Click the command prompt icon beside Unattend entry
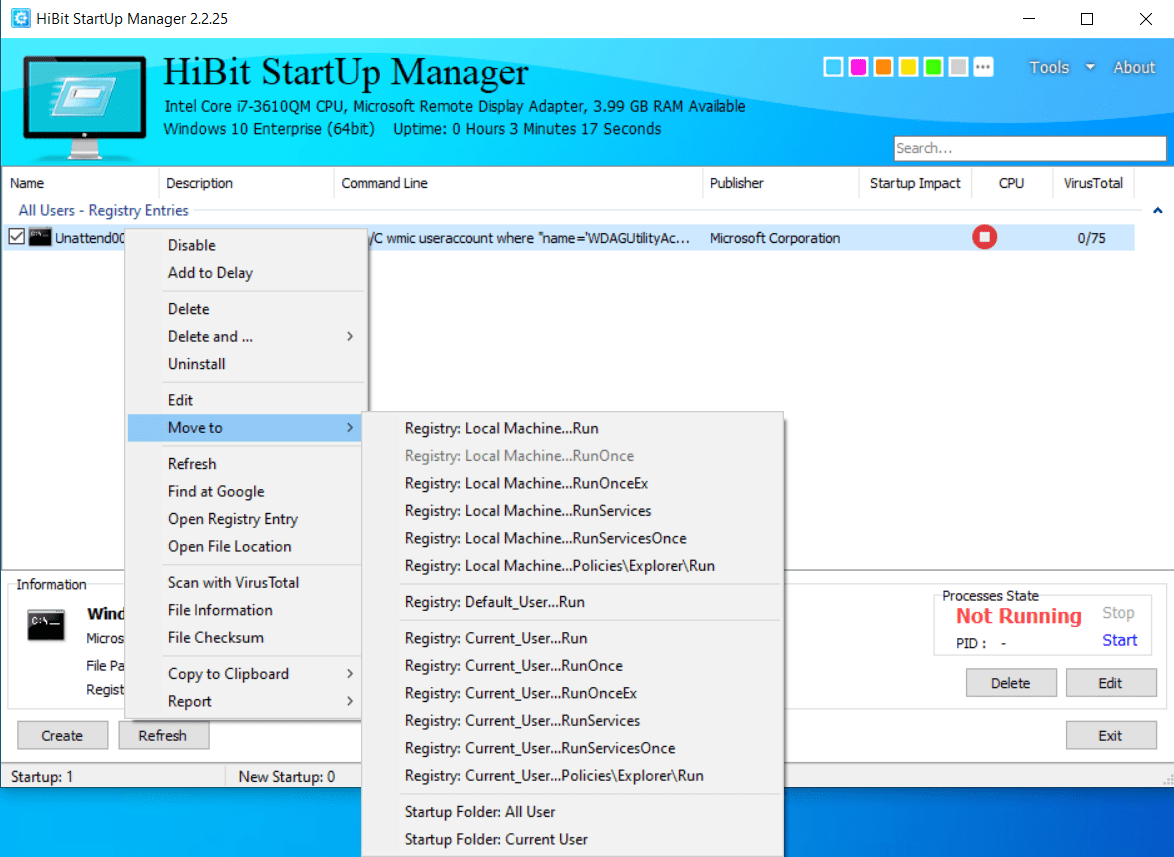Image resolution: width=1174 pixels, height=857 pixels. 40,237
